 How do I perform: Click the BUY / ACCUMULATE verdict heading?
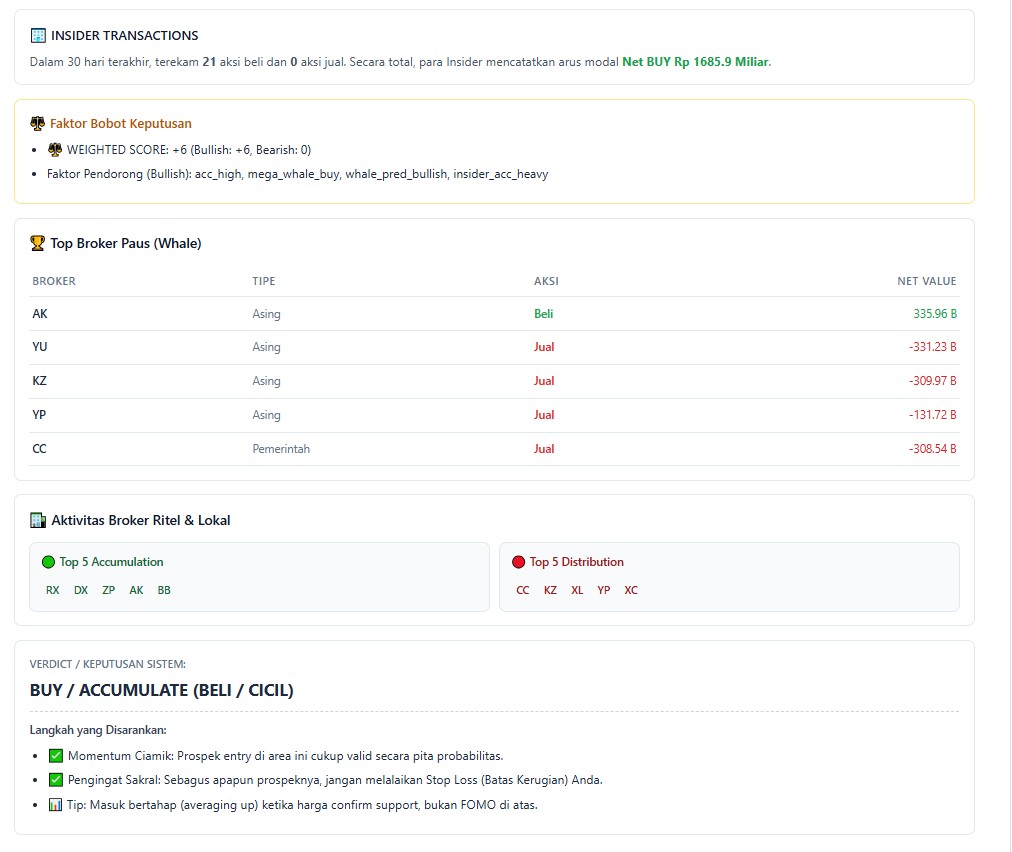tap(161, 691)
